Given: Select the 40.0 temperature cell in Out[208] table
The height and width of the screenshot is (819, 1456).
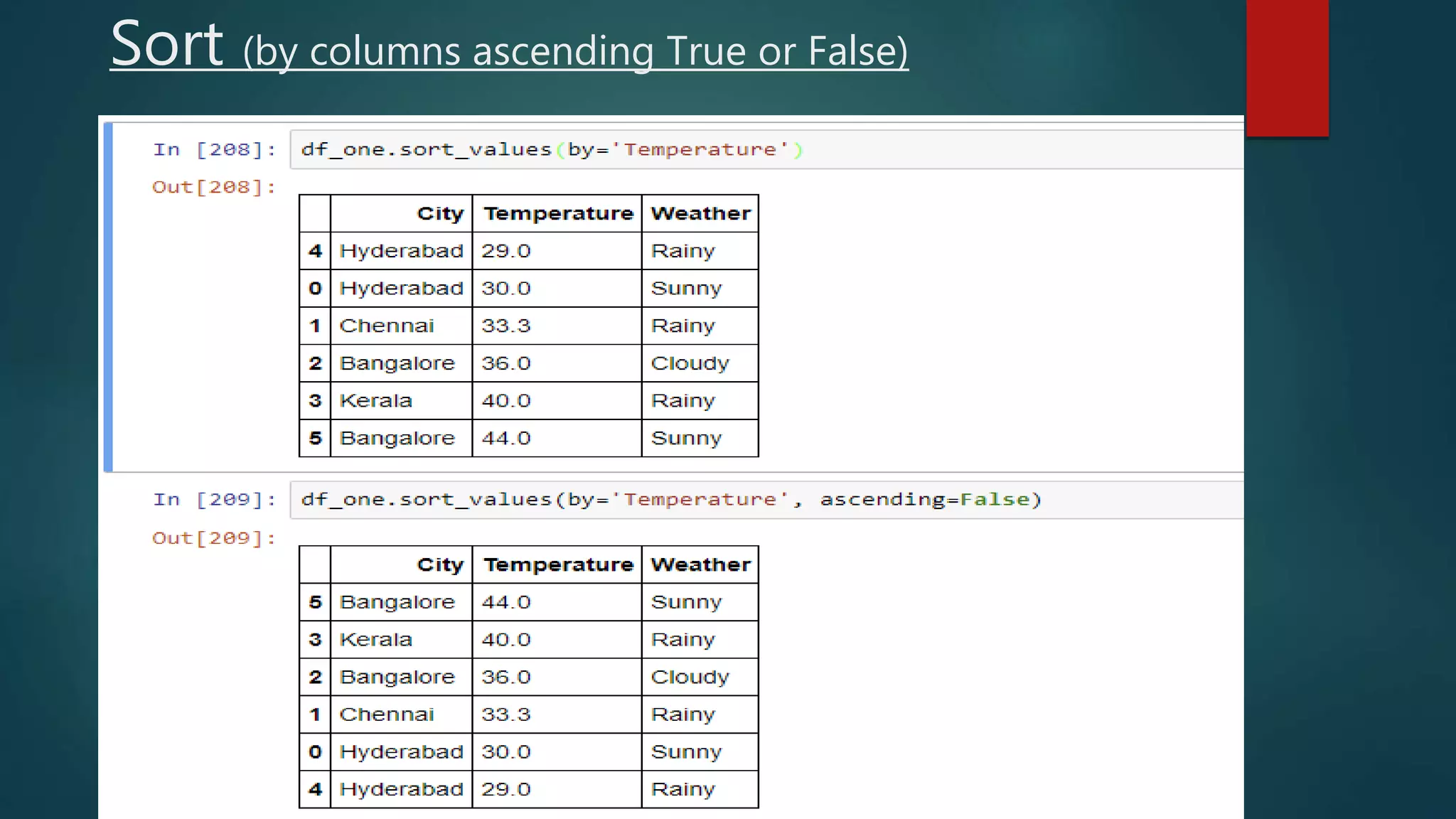Looking at the screenshot, I should [x=557, y=401].
